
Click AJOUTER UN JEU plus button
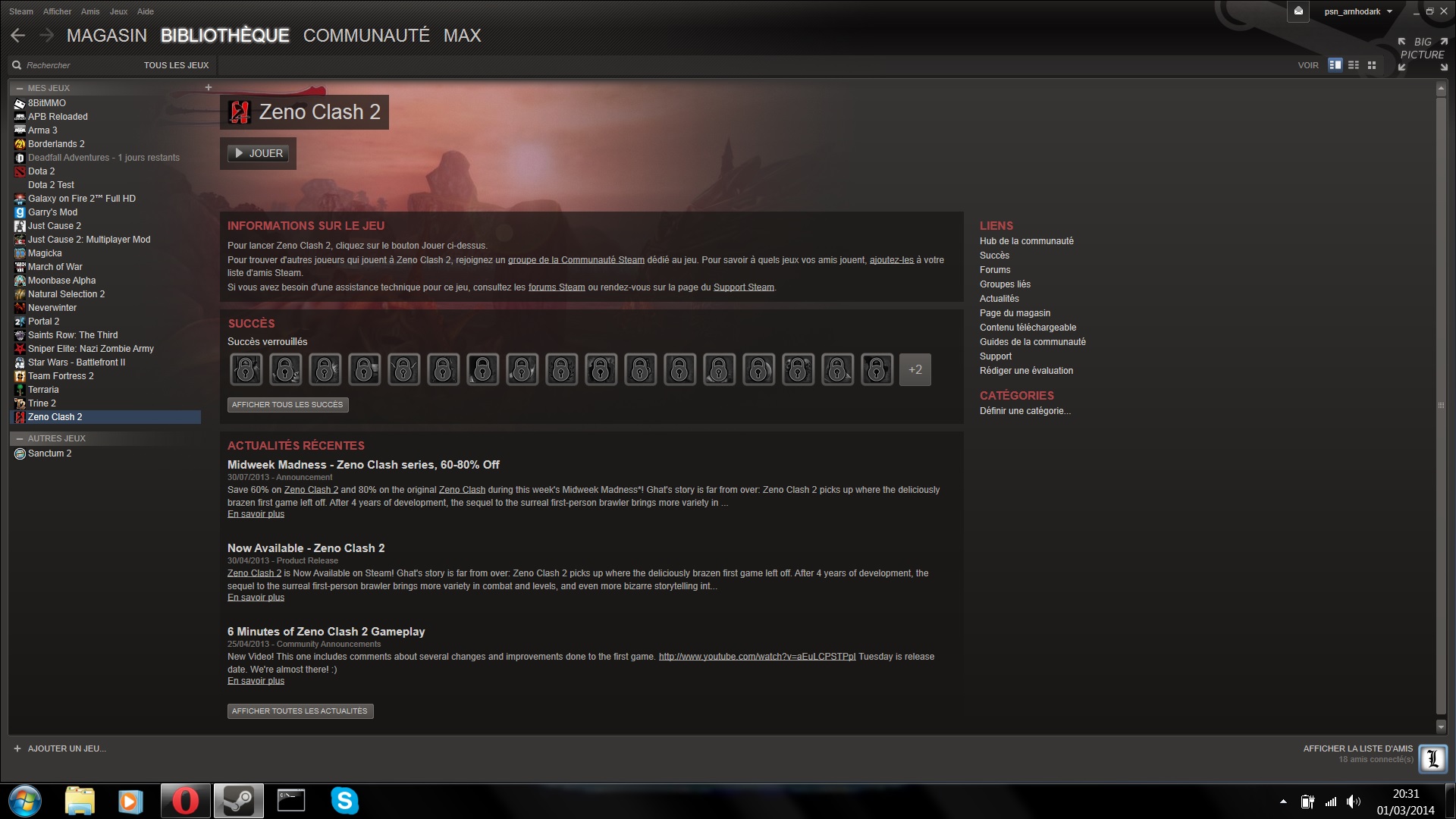pos(59,748)
